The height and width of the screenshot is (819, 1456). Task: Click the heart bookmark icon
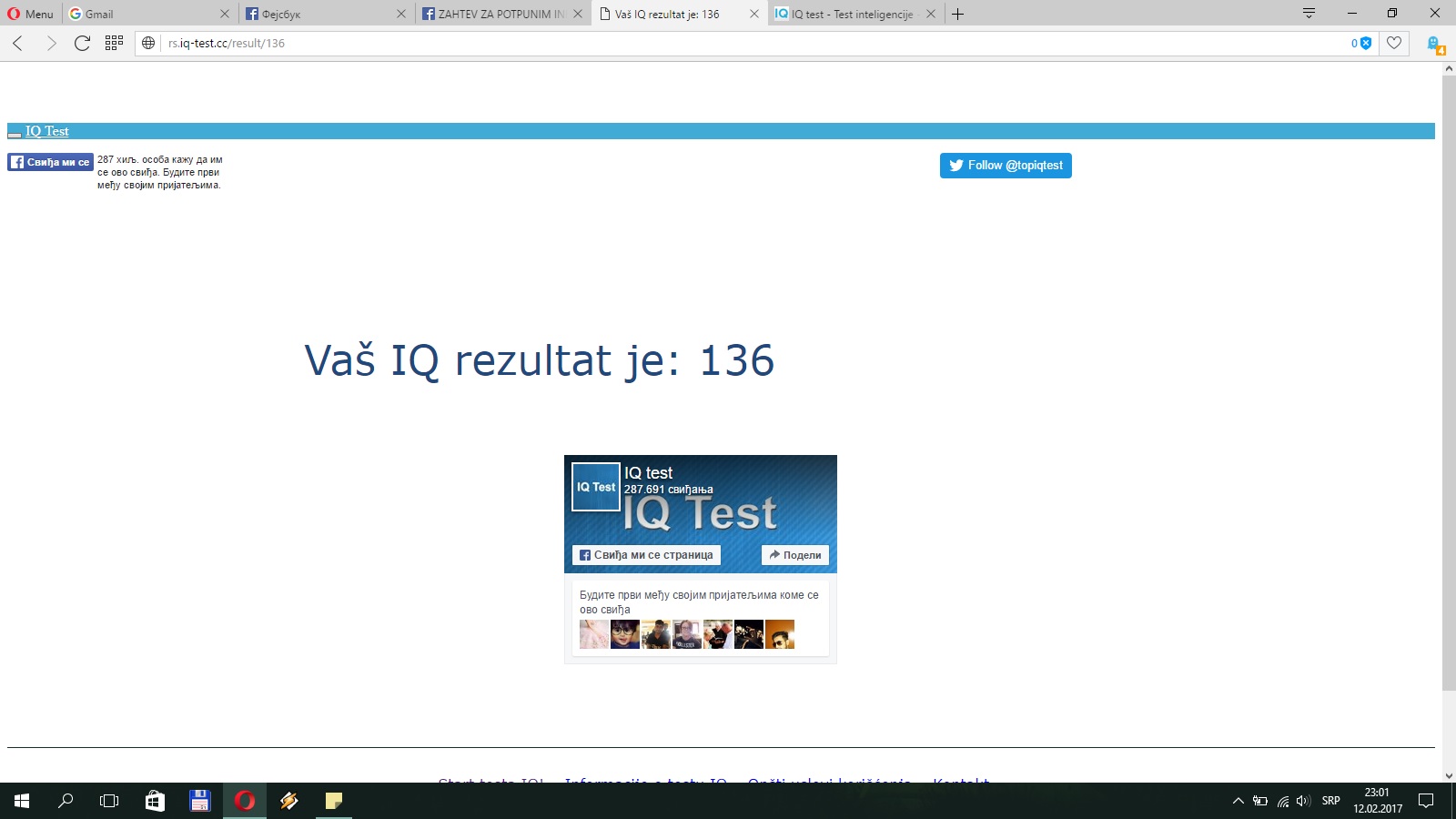point(1393,43)
